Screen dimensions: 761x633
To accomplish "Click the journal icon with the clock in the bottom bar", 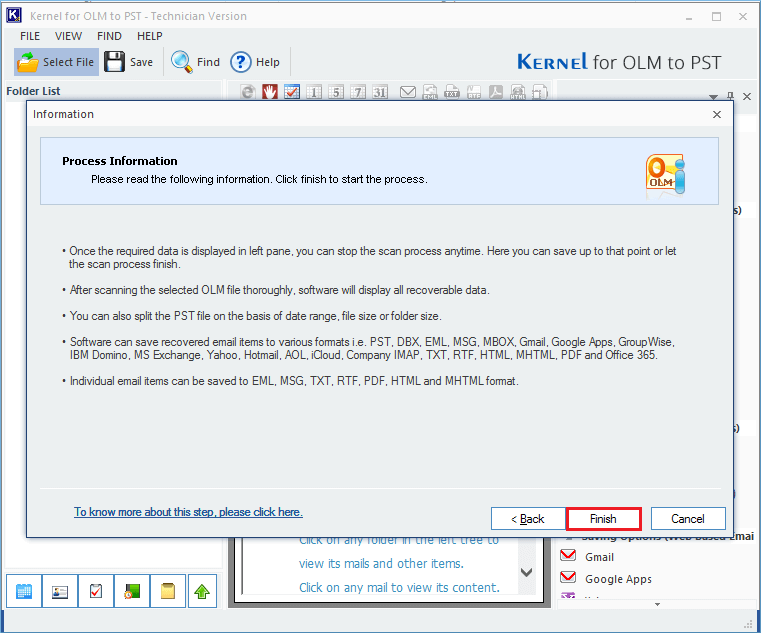I will 132,591.
